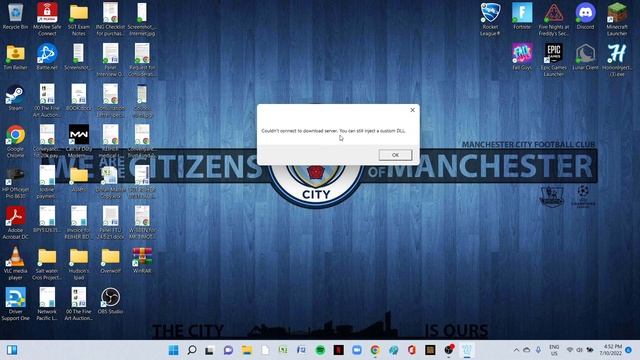Select the Minecraft Launcher shortcut
The image size is (640, 360).
pos(617,19)
